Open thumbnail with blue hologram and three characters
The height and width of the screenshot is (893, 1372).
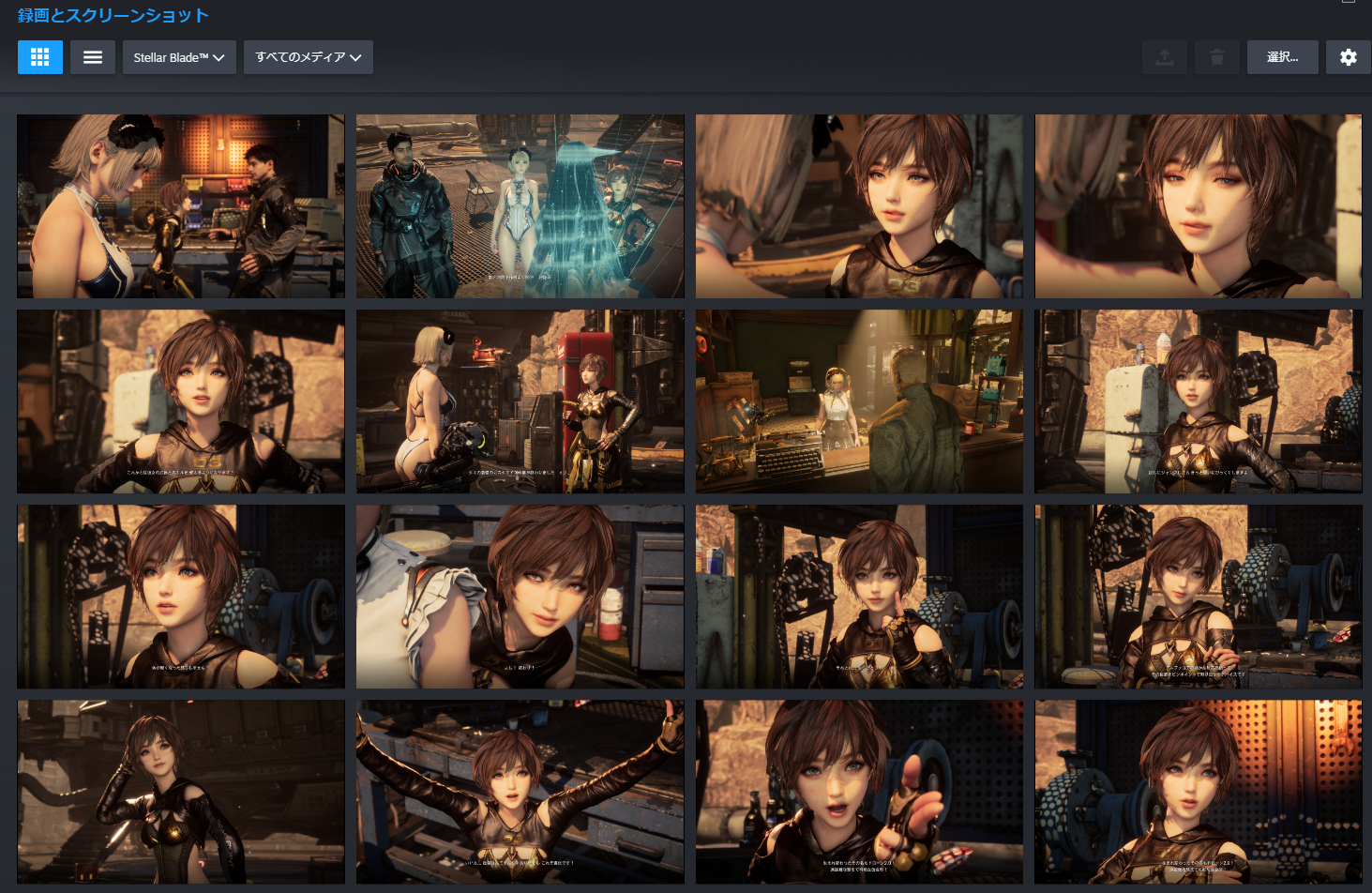[x=520, y=206]
